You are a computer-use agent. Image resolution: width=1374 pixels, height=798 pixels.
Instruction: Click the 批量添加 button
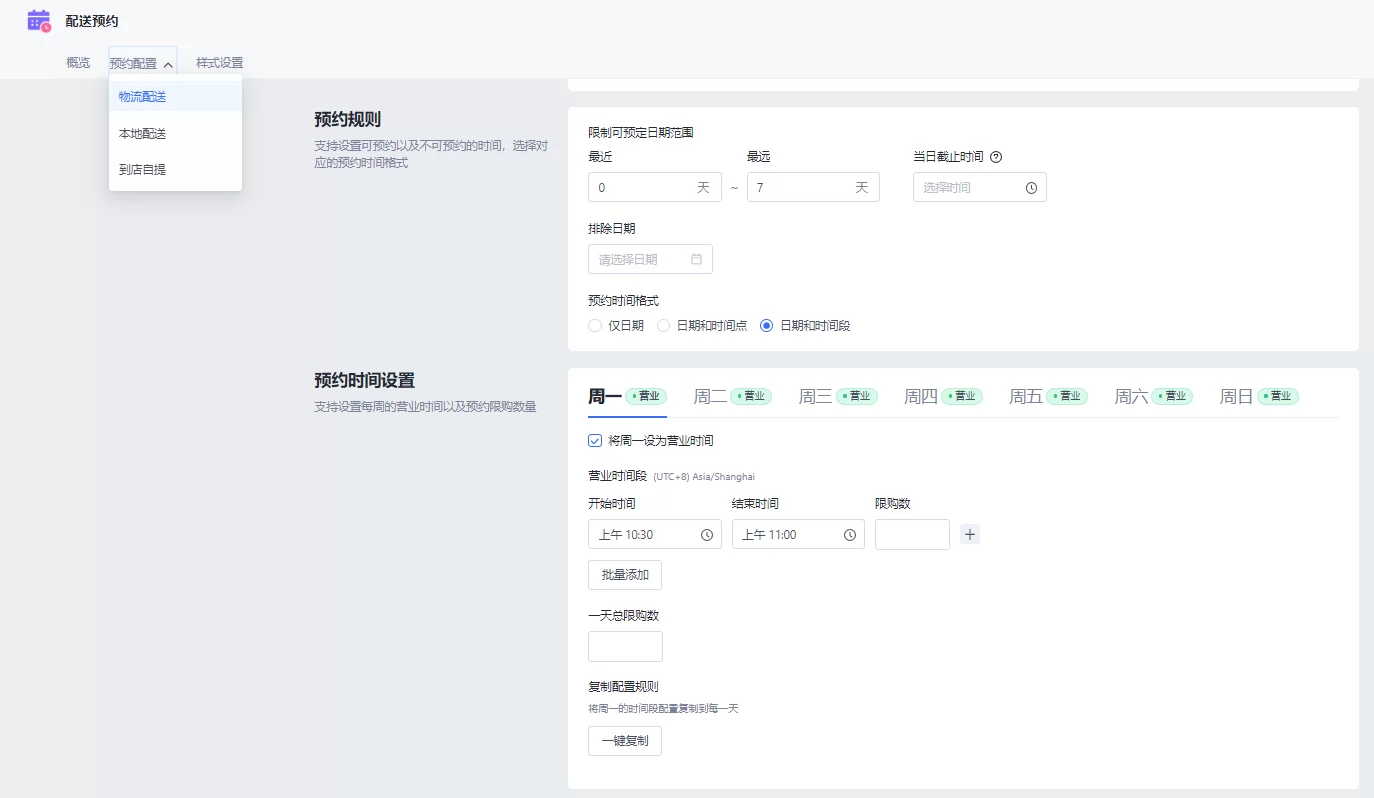(624, 574)
